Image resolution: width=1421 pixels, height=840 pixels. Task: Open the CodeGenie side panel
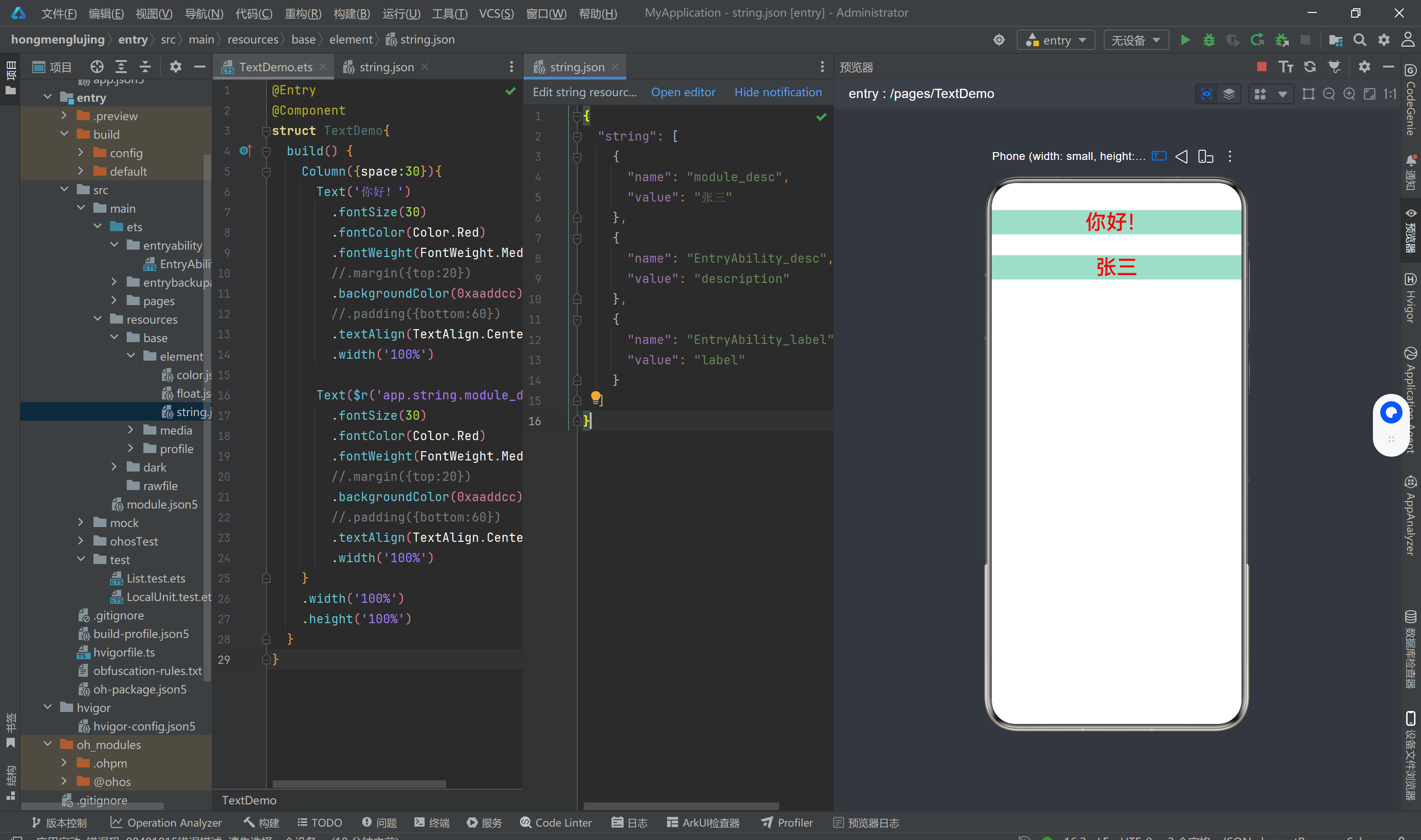[1410, 99]
